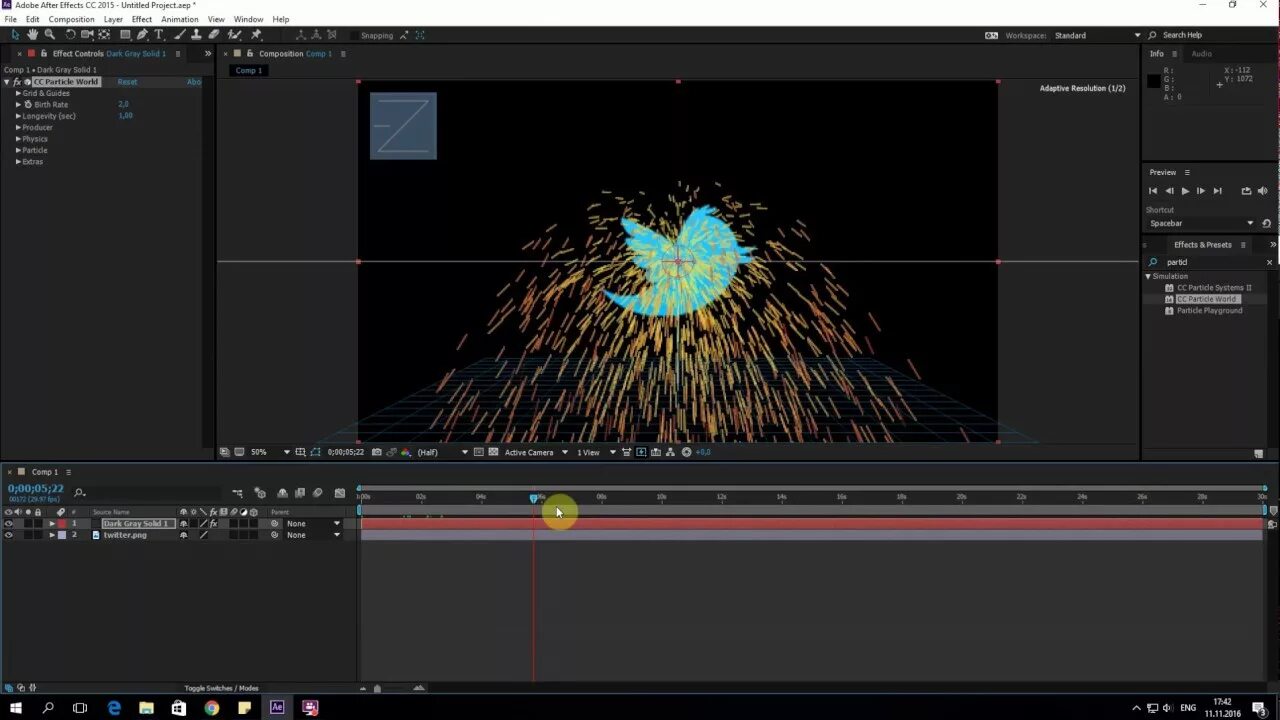Toggle shy switch on twitter.png layer
1280x720 pixels.
(x=183, y=535)
